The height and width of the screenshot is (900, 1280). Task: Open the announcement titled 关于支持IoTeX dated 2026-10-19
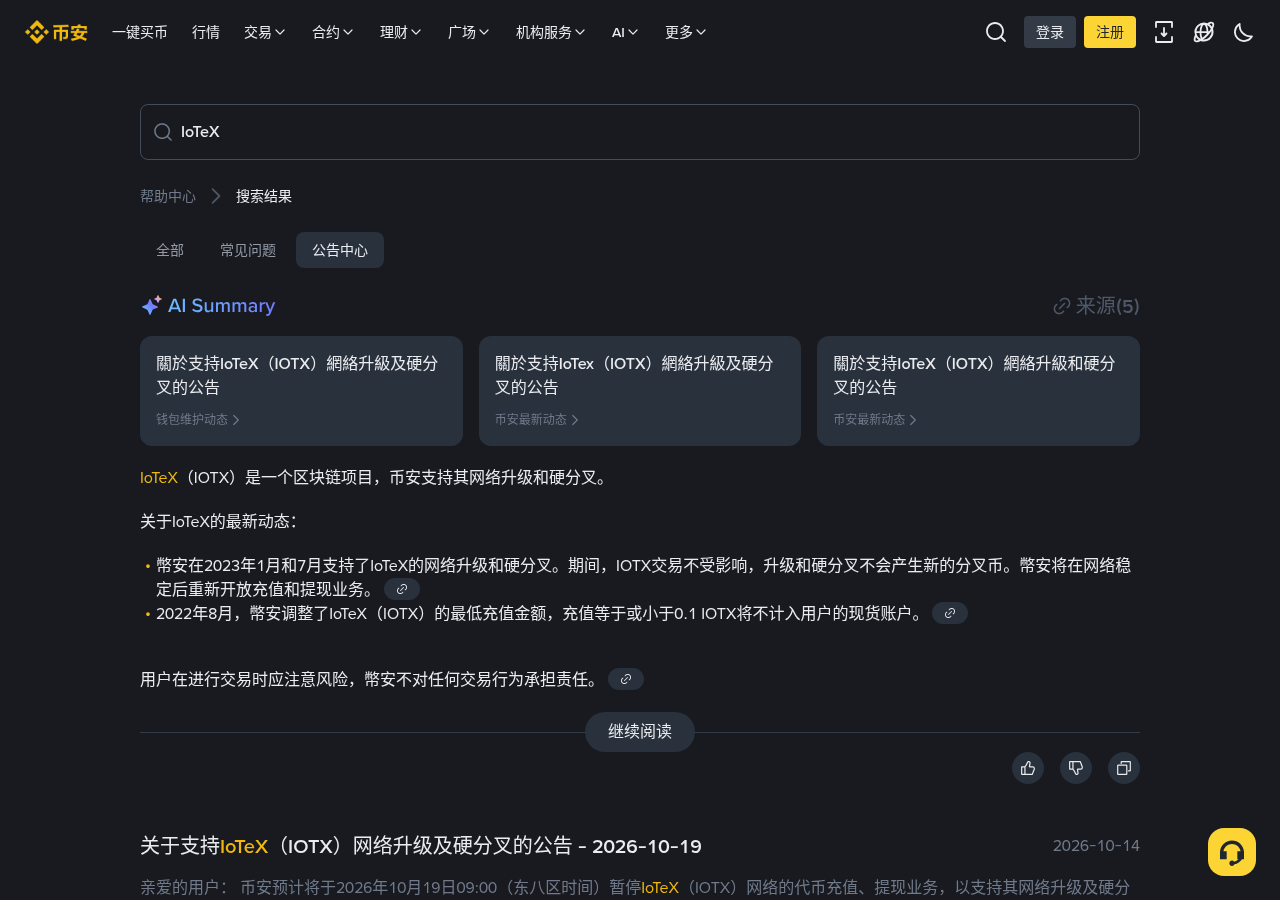[x=421, y=846]
